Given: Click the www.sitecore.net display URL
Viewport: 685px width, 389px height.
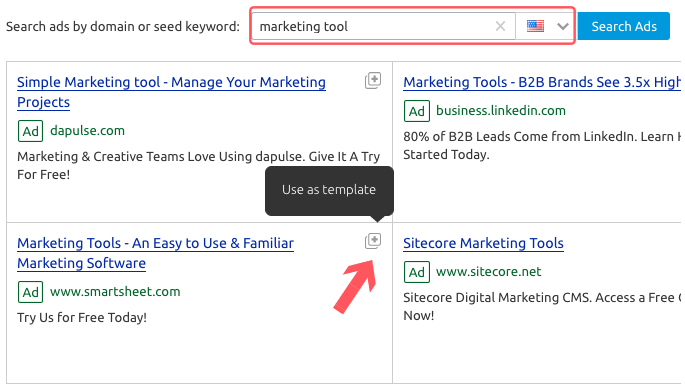Looking at the screenshot, I should coord(488,271).
